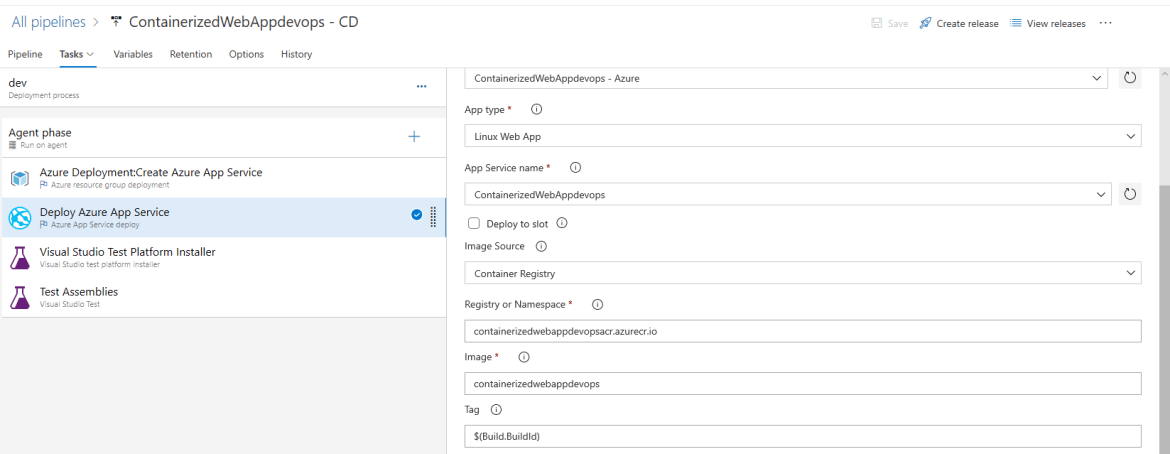Image resolution: width=1170 pixels, height=454 pixels.
Task: Select the Agent phase row
Action: coord(223,137)
